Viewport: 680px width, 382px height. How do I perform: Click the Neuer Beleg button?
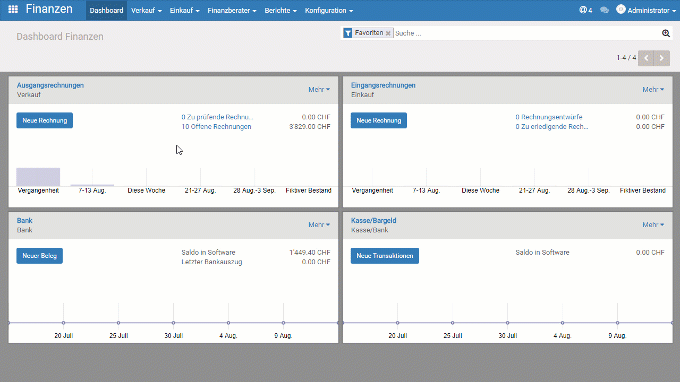(39, 256)
